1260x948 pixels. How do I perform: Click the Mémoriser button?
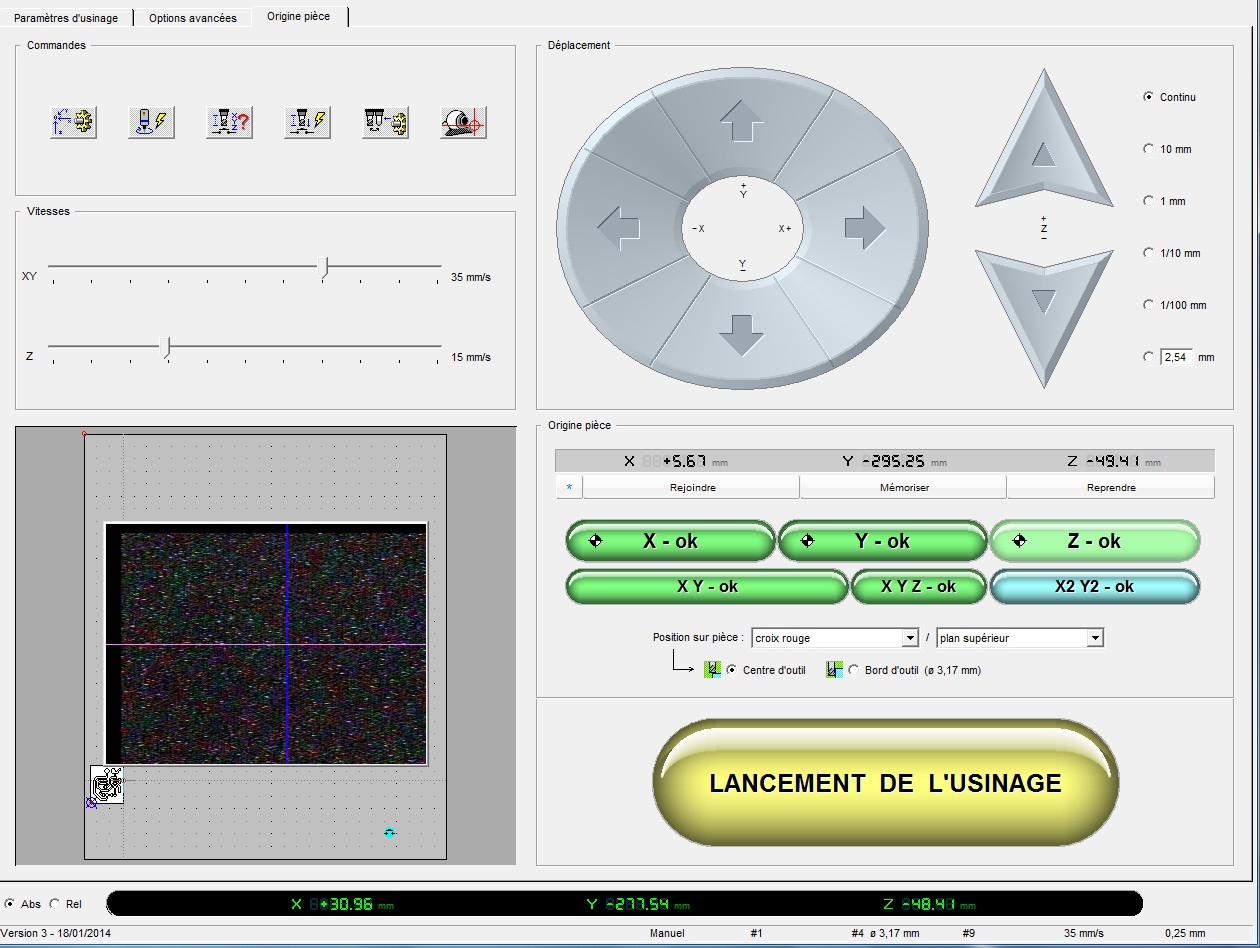[903, 488]
